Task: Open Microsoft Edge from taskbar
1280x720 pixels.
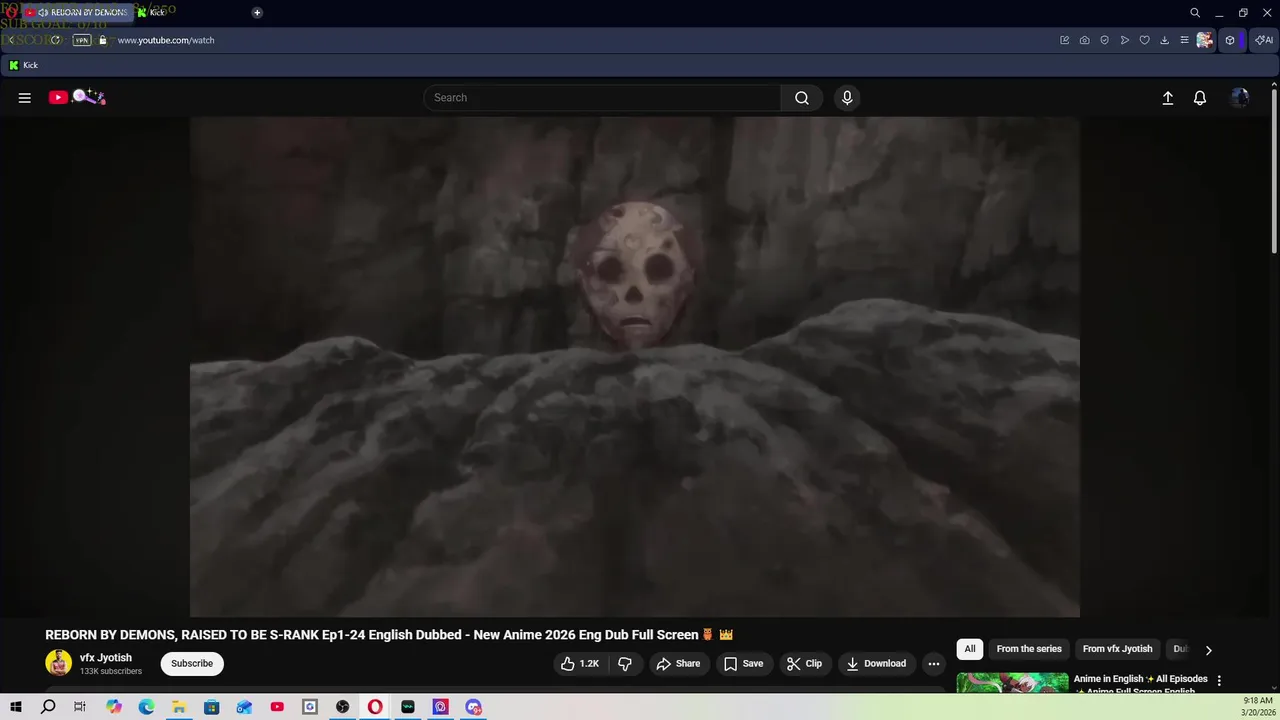Action: [146, 707]
